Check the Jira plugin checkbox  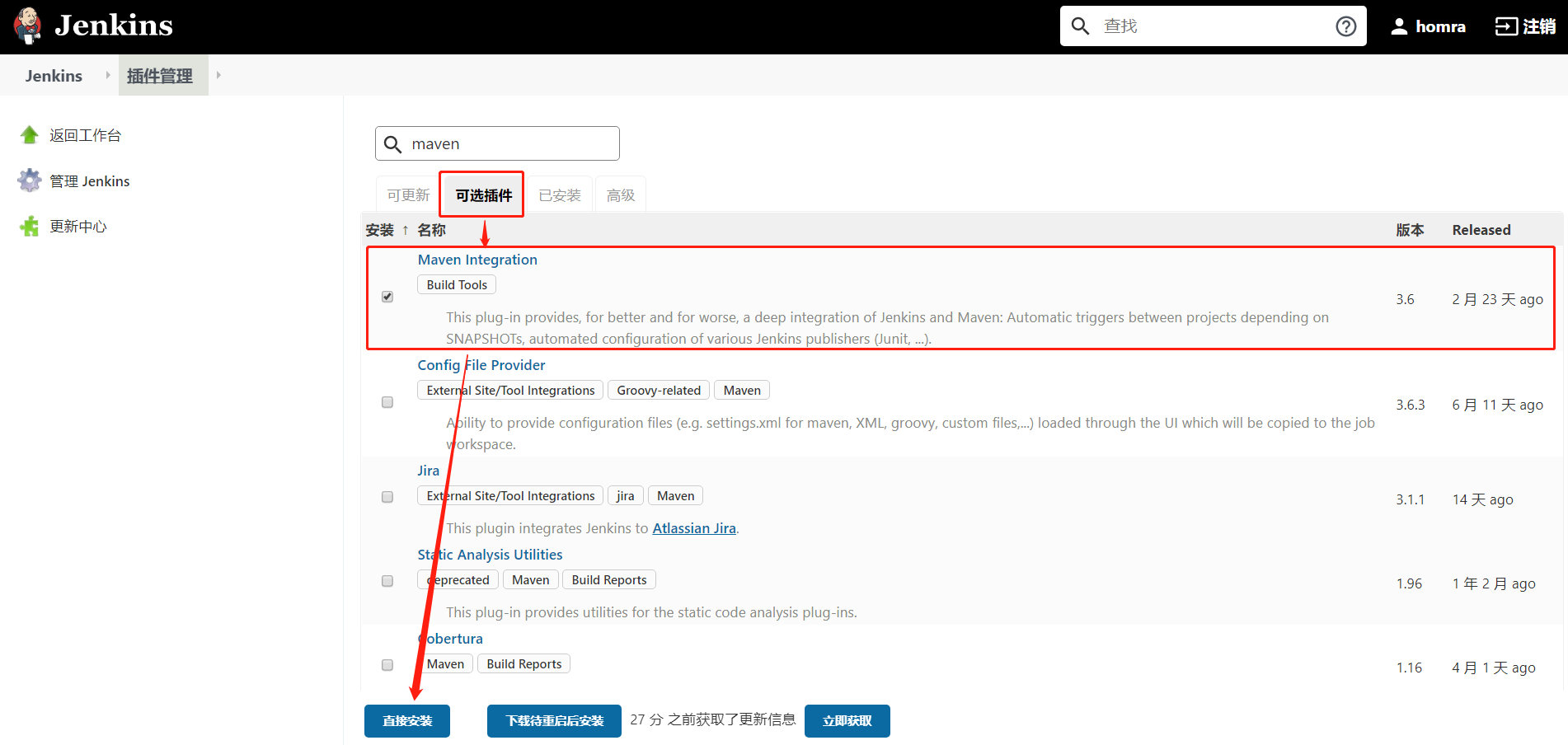click(x=387, y=497)
